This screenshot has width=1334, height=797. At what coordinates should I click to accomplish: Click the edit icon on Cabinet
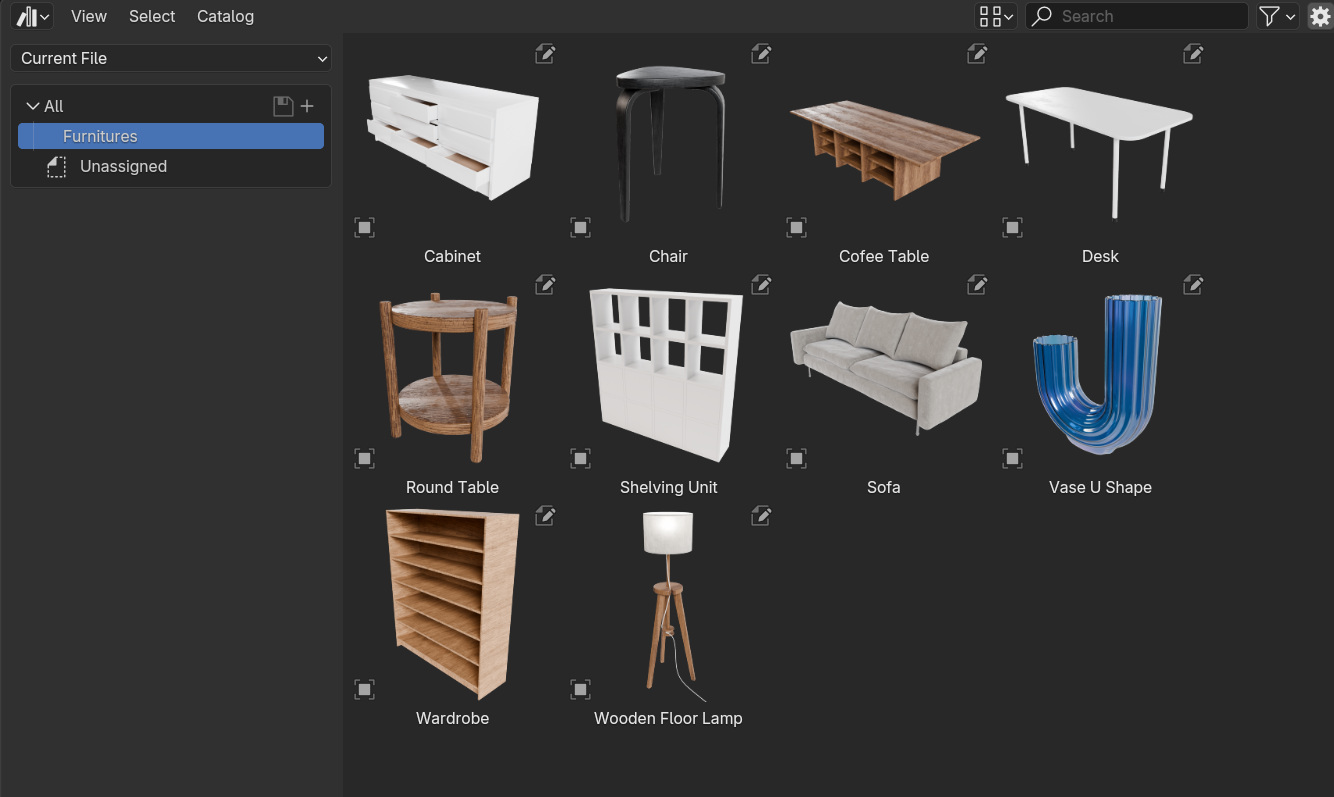coord(545,54)
